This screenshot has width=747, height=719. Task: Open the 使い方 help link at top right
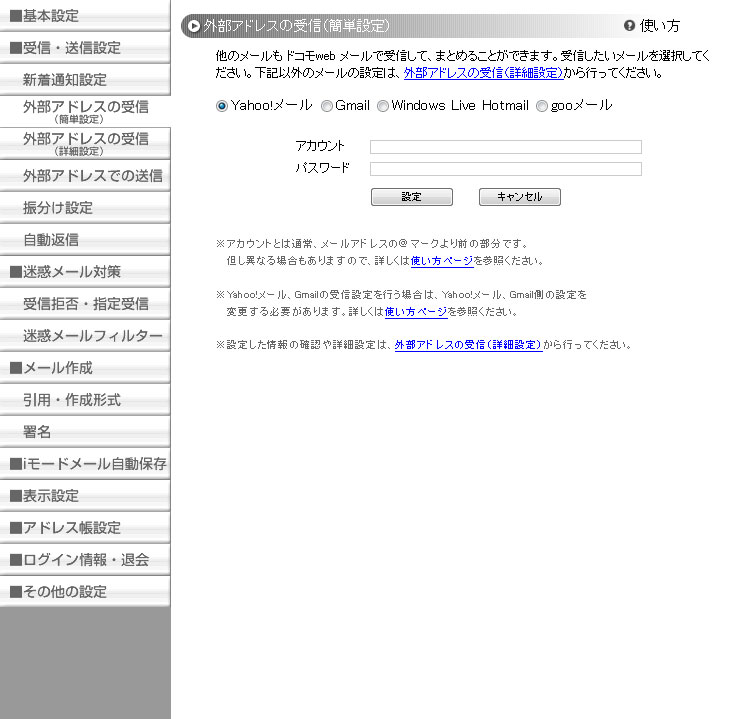(660, 26)
